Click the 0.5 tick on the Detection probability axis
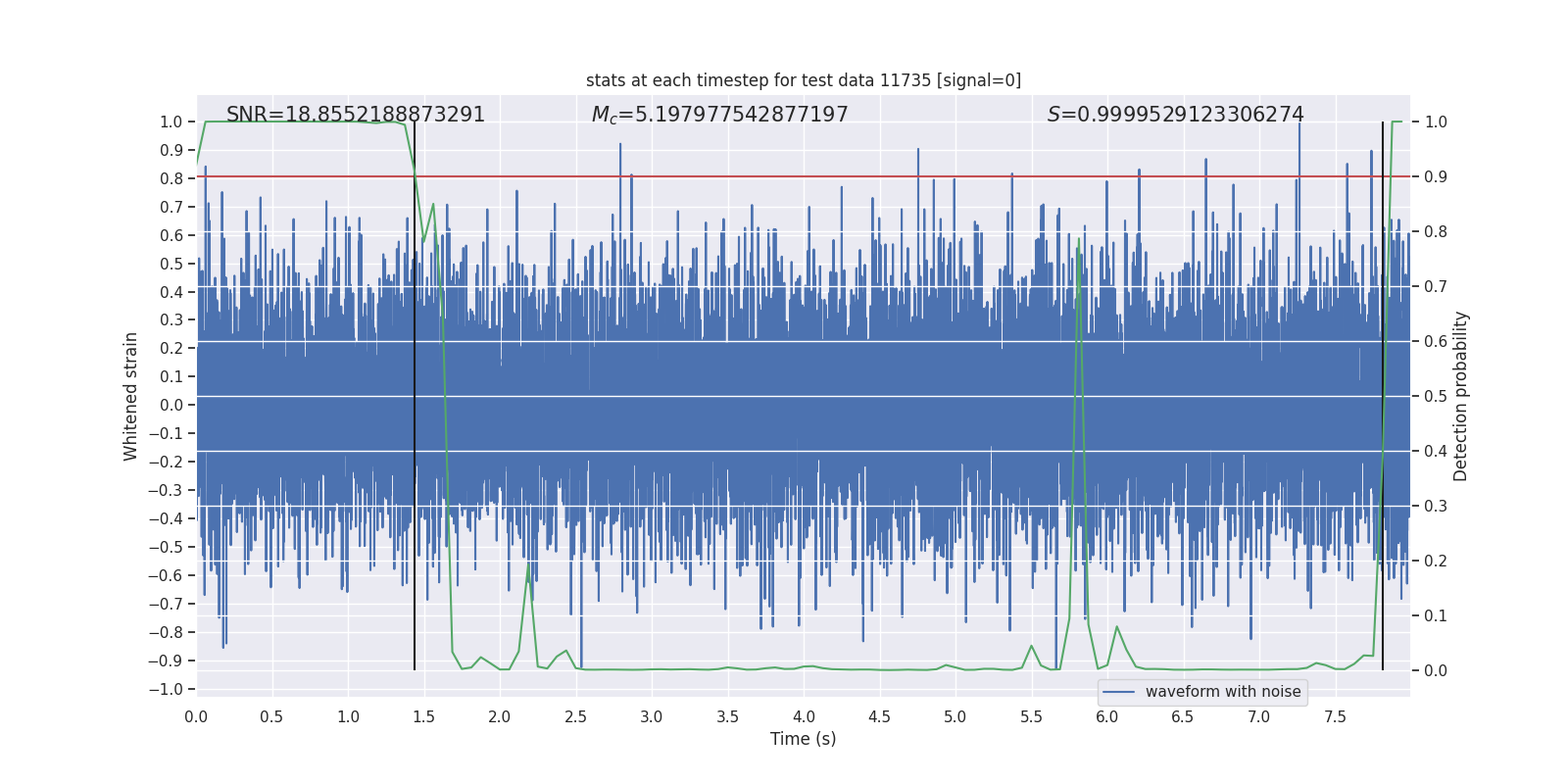This screenshot has width=1568, height=784. pos(1436,396)
